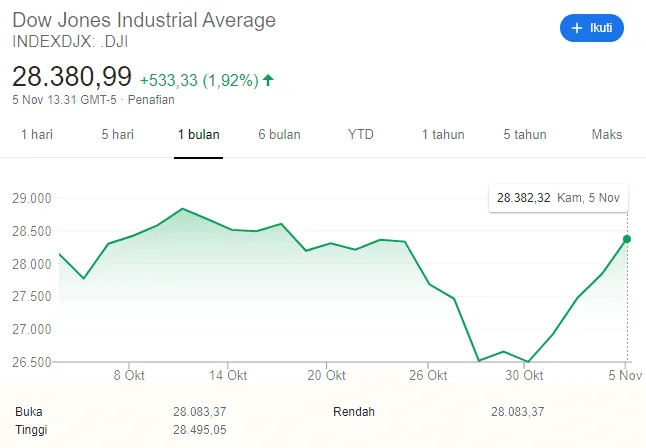
Task: Switch to the 5 hari tab
Action: pos(117,135)
